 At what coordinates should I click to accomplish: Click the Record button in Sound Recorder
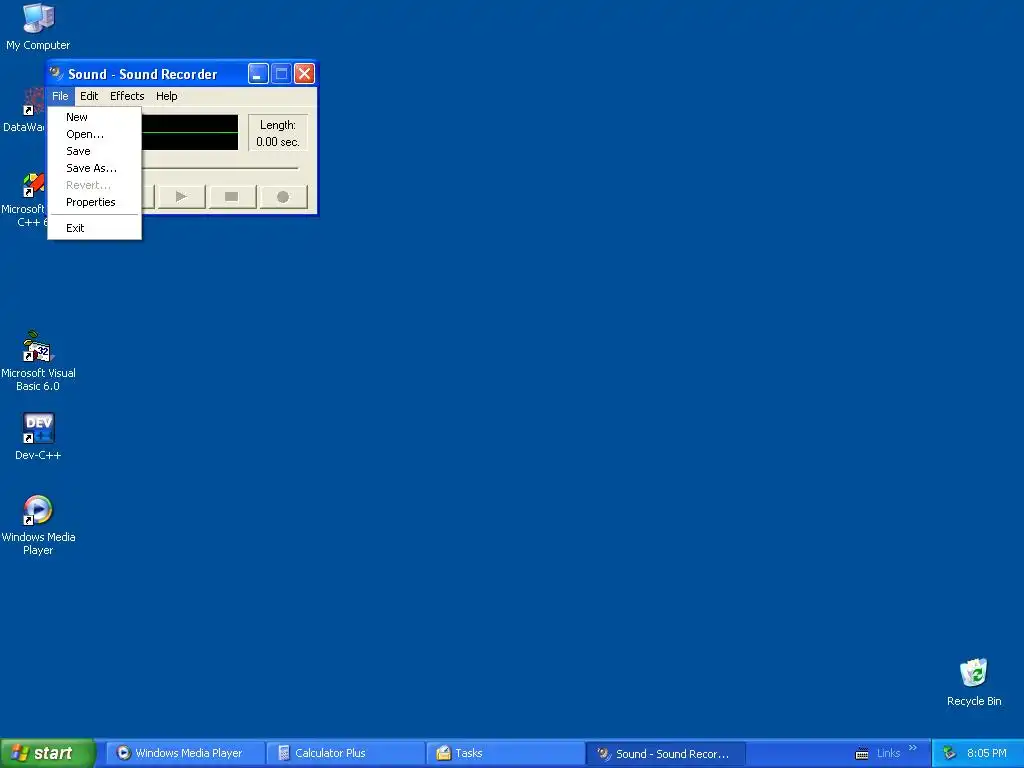click(x=283, y=197)
